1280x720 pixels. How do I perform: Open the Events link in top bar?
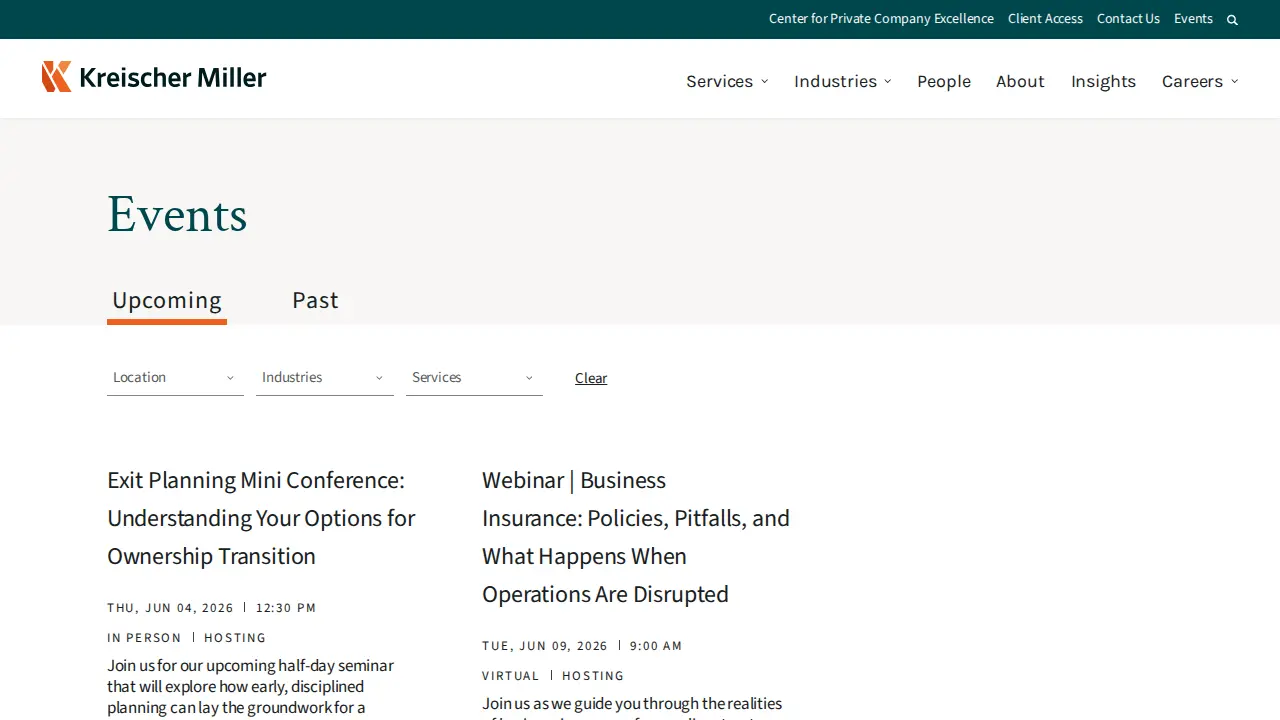[x=1193, y=19]
